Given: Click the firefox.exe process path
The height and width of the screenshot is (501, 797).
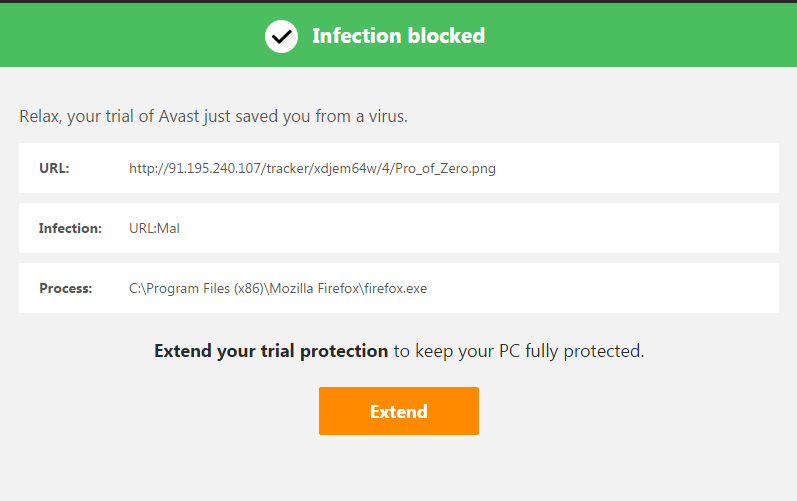Looking at the screenshot, I should [x=278, y=288].
